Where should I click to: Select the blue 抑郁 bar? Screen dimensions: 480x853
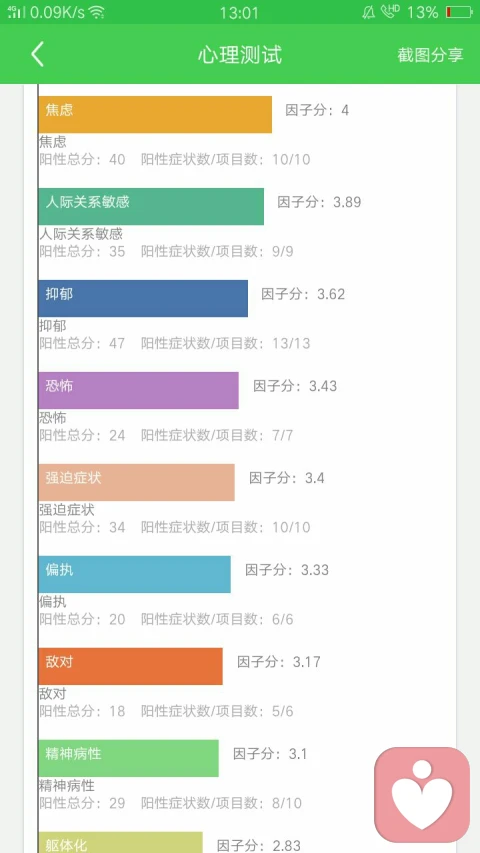(143, 298)
